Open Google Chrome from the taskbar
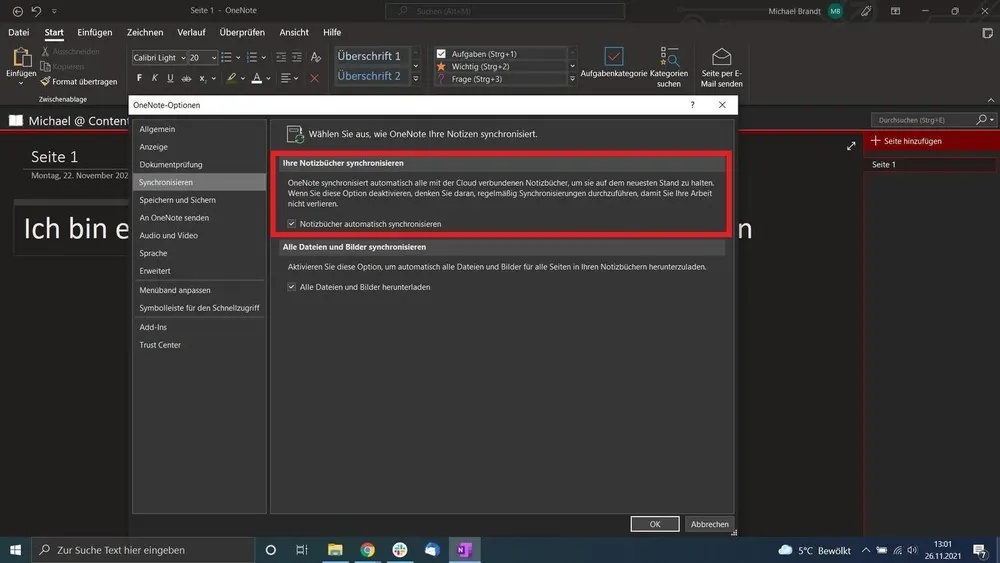 [367, 550]
